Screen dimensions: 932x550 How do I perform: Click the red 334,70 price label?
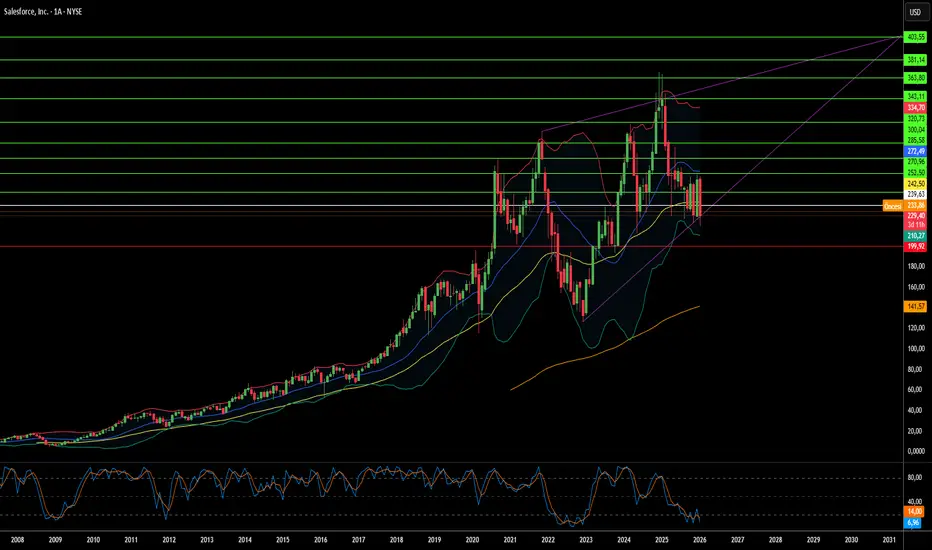pos(914,107)
